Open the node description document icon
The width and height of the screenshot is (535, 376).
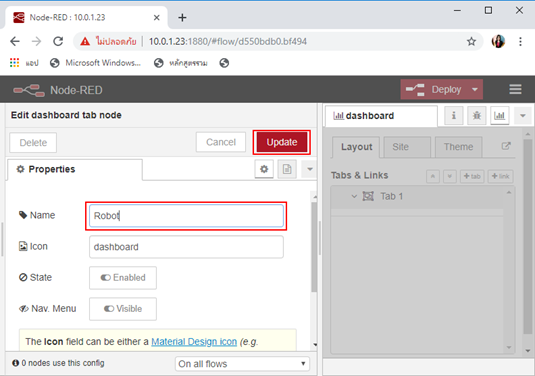click(x=287, y=169)
